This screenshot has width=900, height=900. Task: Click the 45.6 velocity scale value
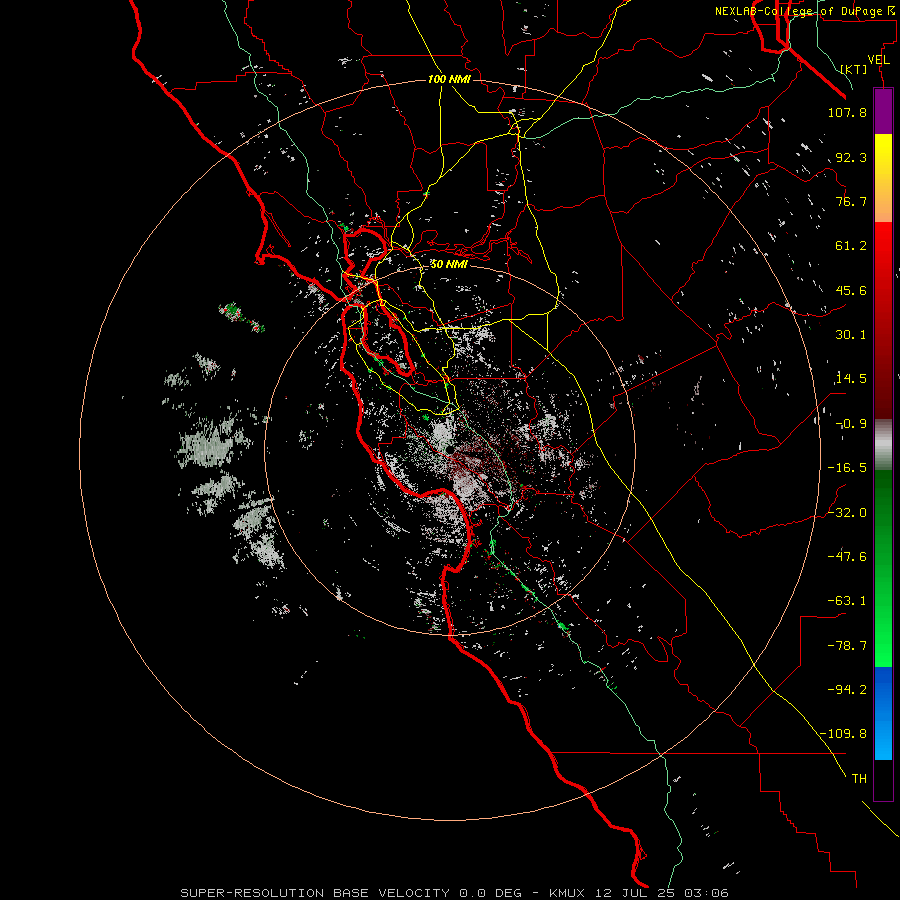[x=851, y=290]
